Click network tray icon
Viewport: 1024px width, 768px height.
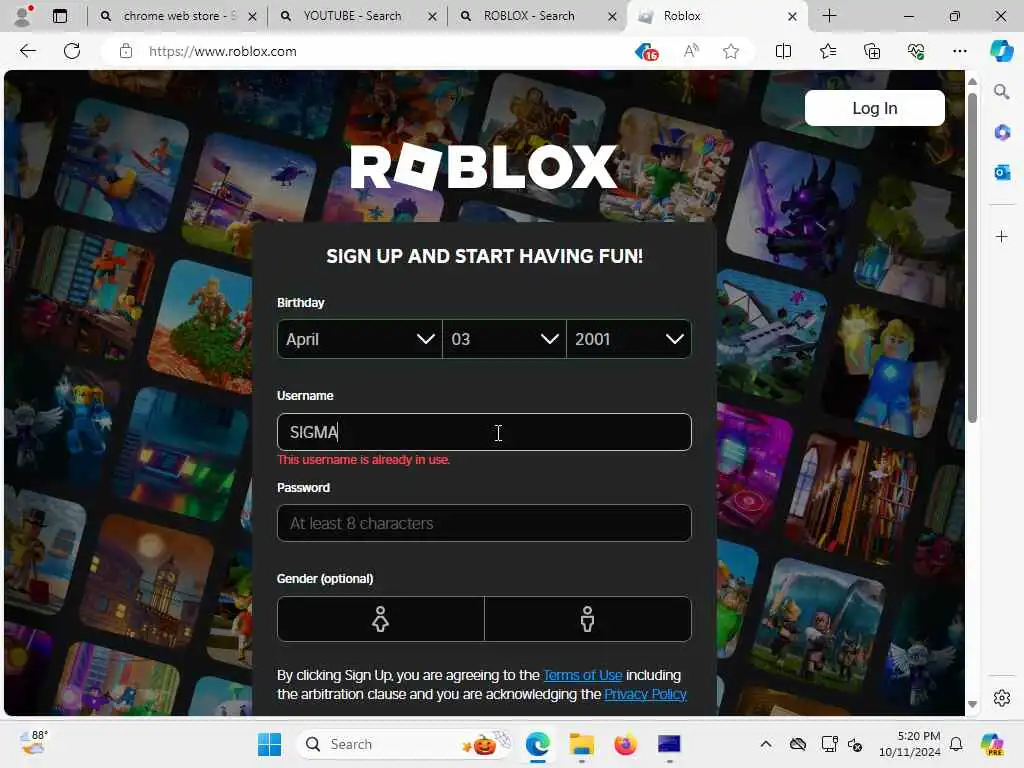[829, 744]
